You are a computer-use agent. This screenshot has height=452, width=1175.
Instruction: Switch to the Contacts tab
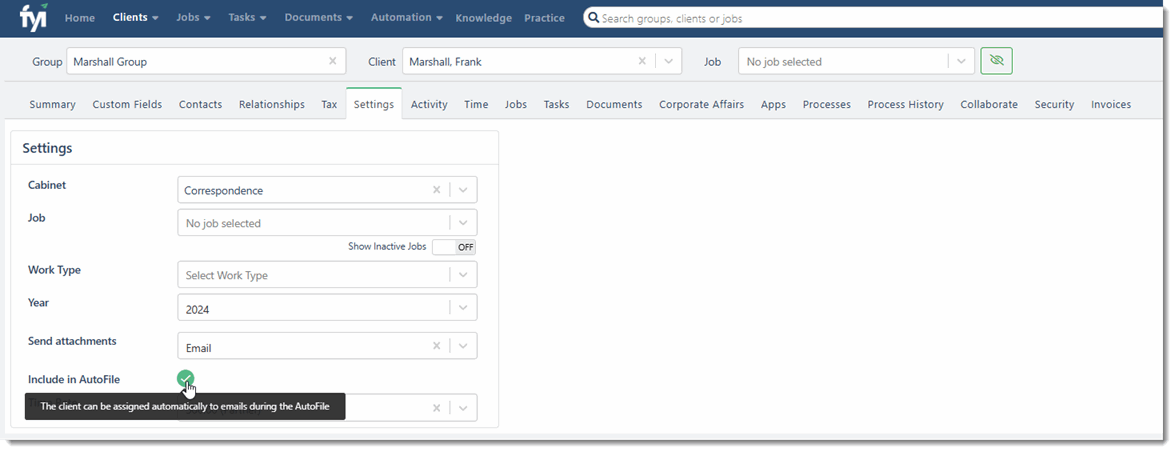point(200,104)
